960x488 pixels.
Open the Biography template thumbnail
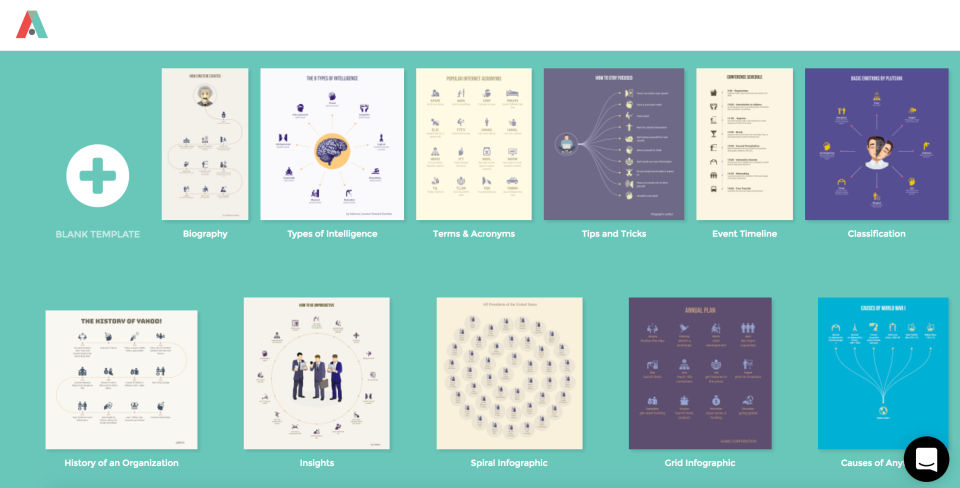point(205,144)
